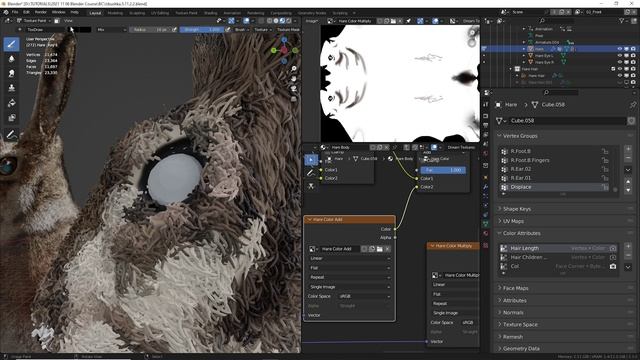
Task: Select the node editor Links Cut tool
Action: coord(311,186)
